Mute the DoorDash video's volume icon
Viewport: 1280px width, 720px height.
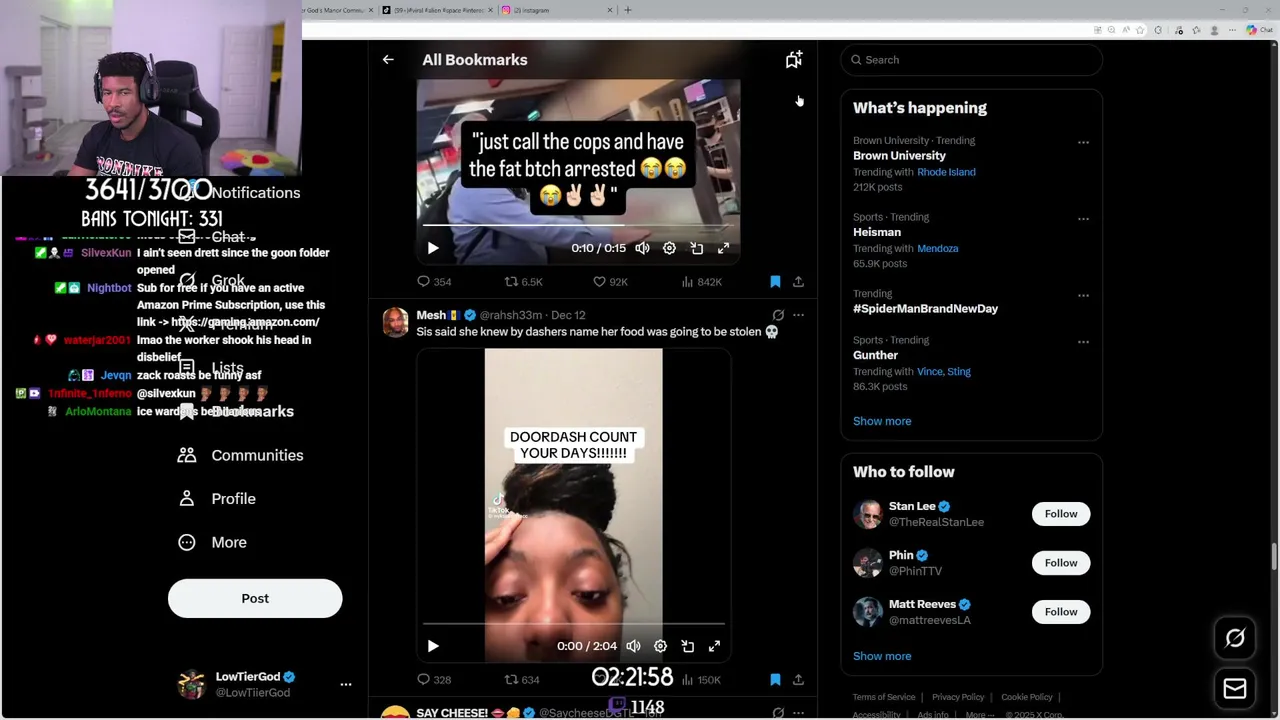633,646
